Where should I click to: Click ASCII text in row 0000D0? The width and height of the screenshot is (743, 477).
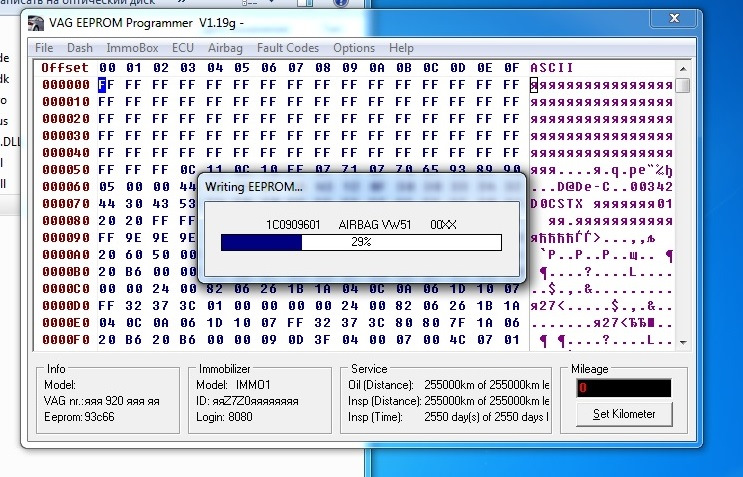click(601, 306)
